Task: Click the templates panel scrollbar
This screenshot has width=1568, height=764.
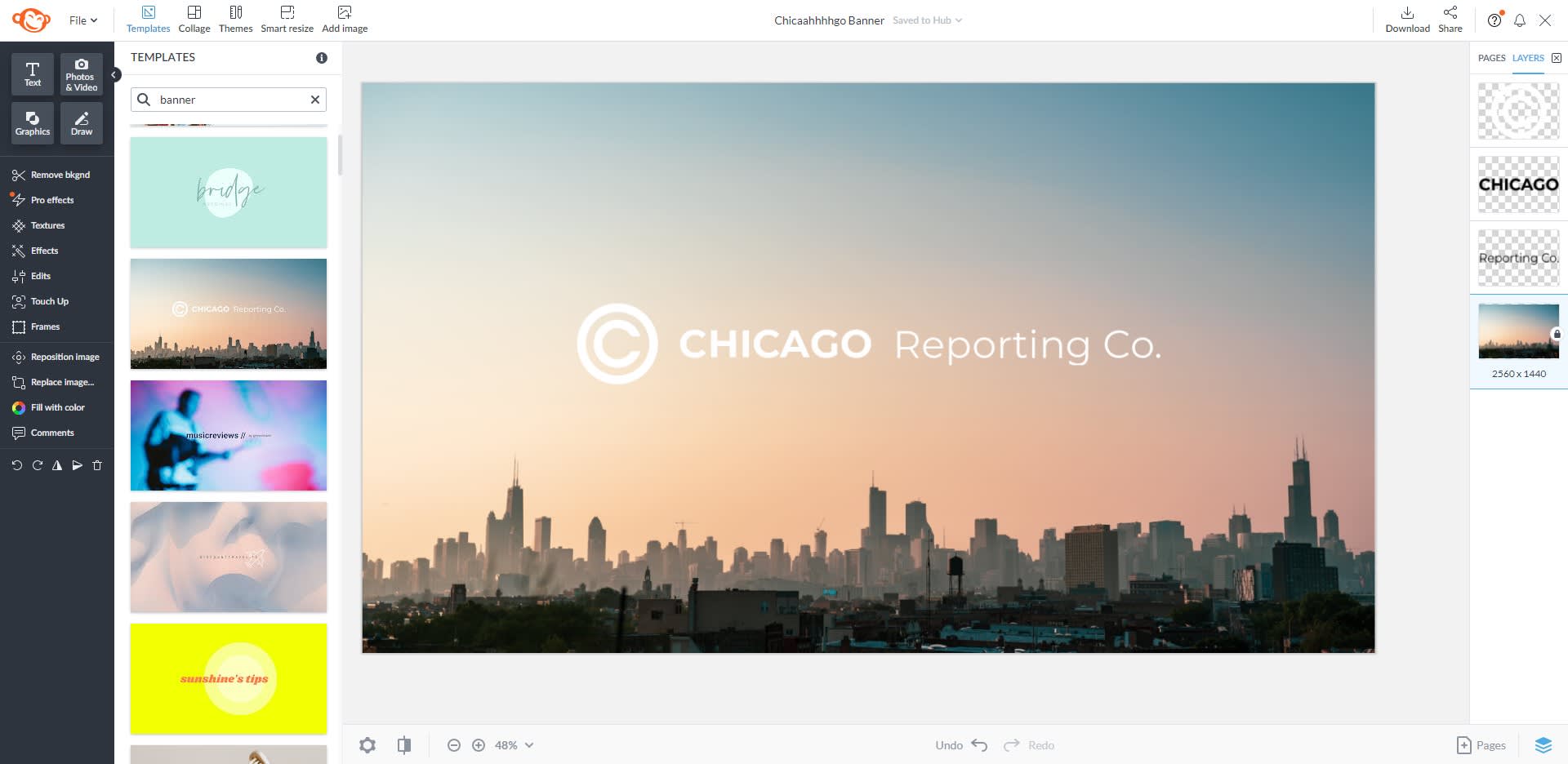Action: pos(340,155)
